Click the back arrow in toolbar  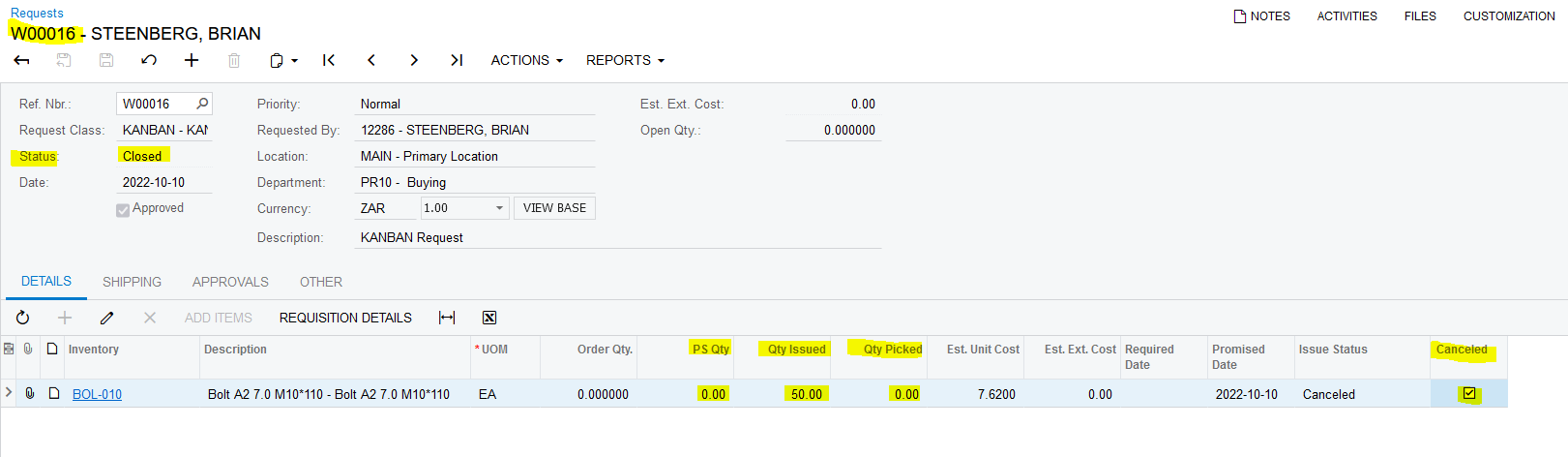coord(21,60)
